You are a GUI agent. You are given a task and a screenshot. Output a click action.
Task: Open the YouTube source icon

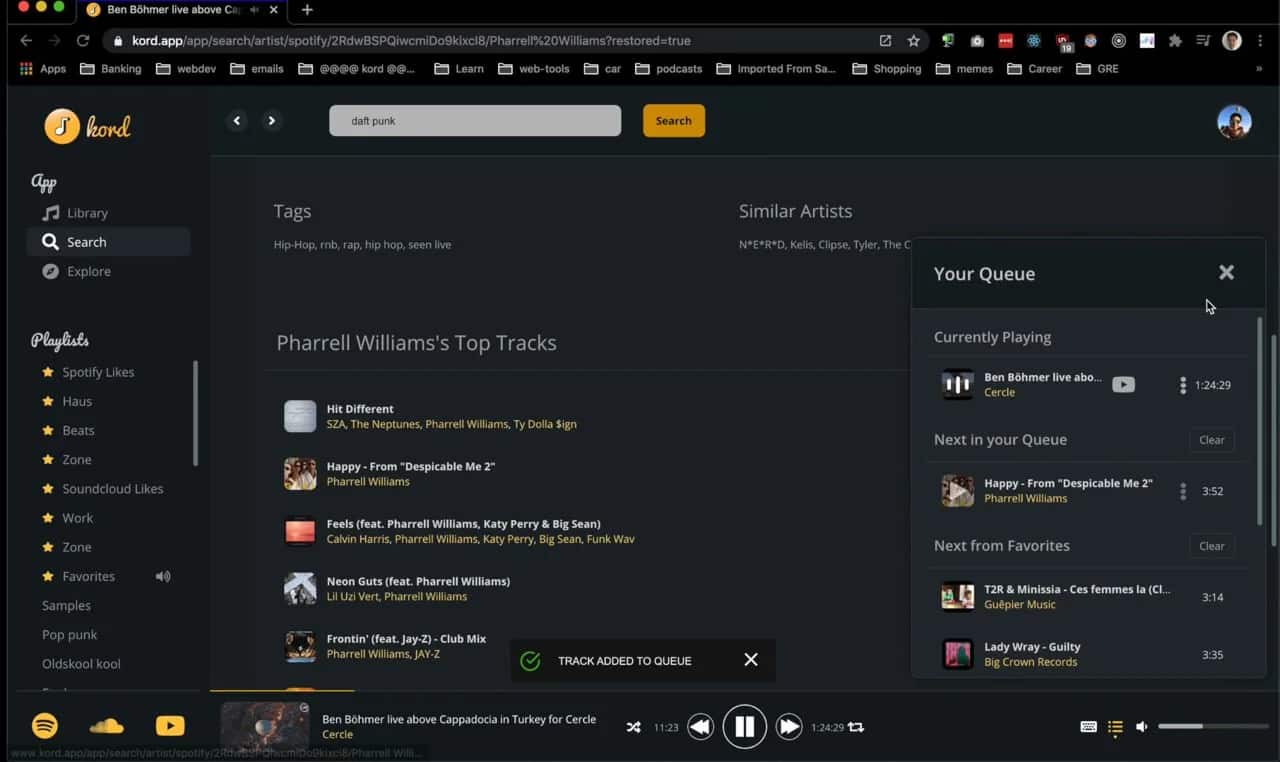(169, 726)
